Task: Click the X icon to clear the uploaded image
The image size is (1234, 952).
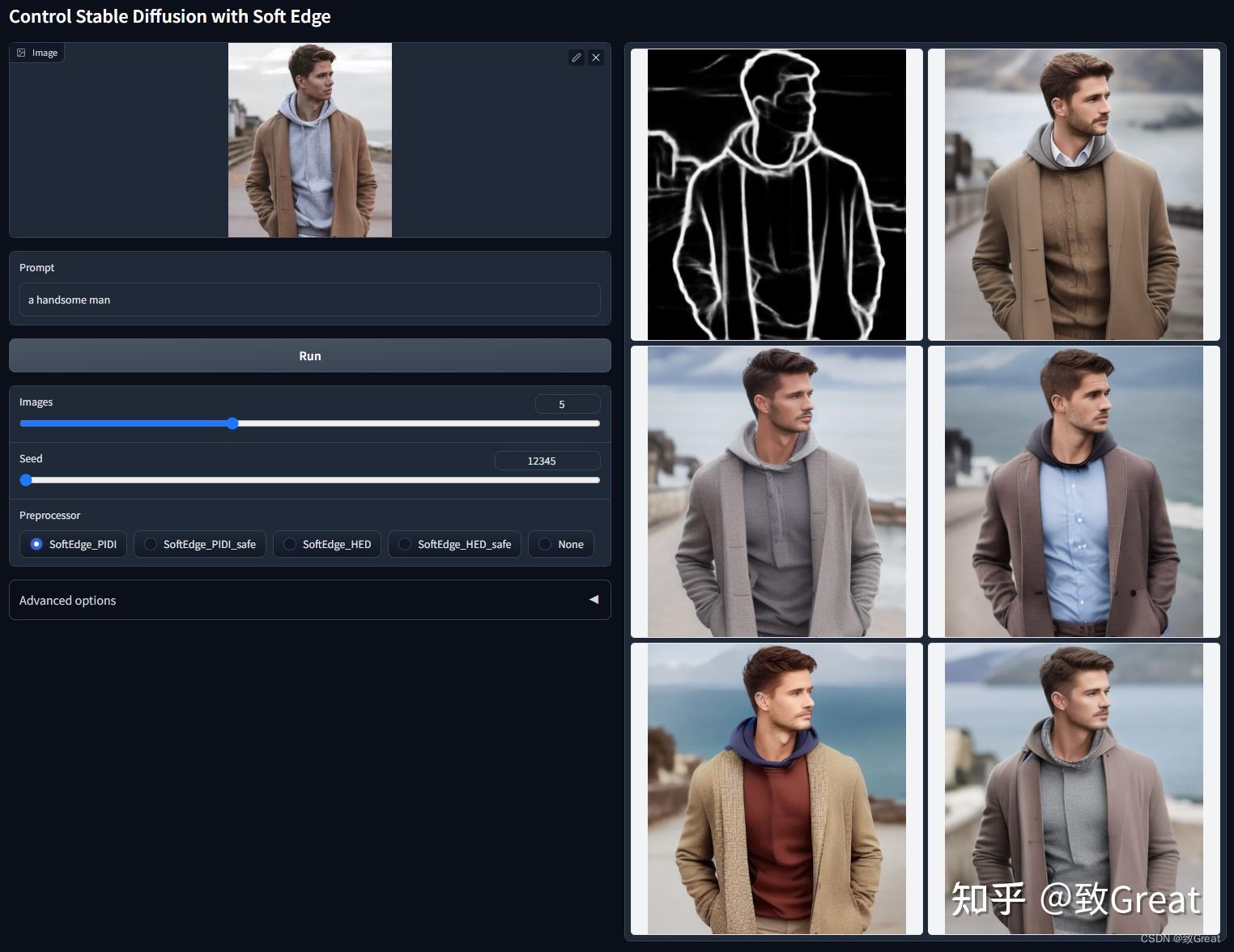Action: point(596,57)
